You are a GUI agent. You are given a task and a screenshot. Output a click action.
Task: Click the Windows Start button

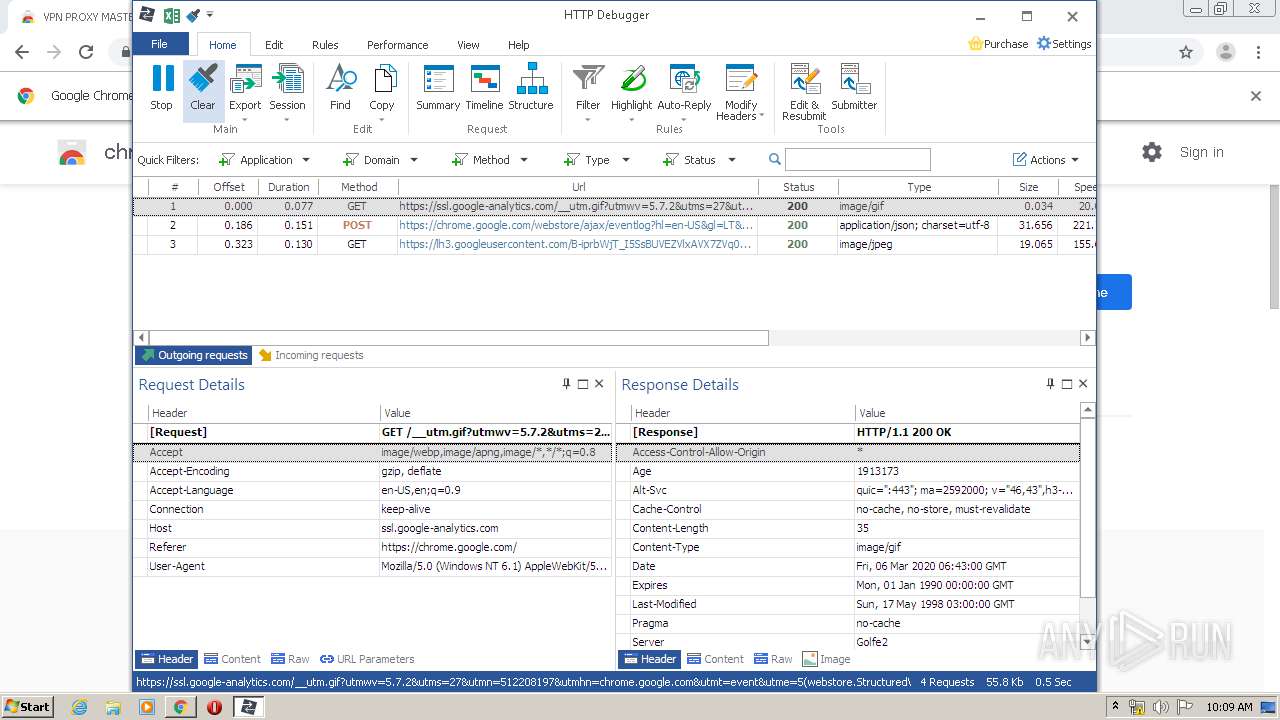(x=27, y=706)
